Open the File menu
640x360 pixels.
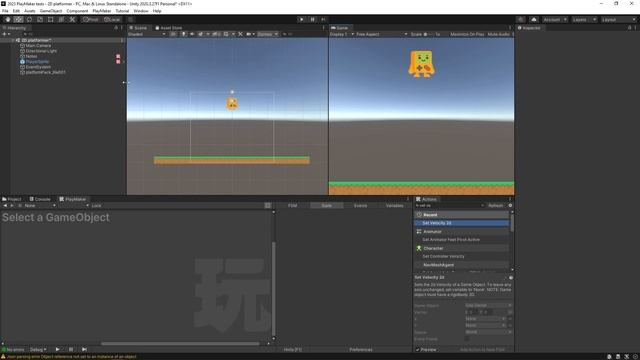point(5,11)
